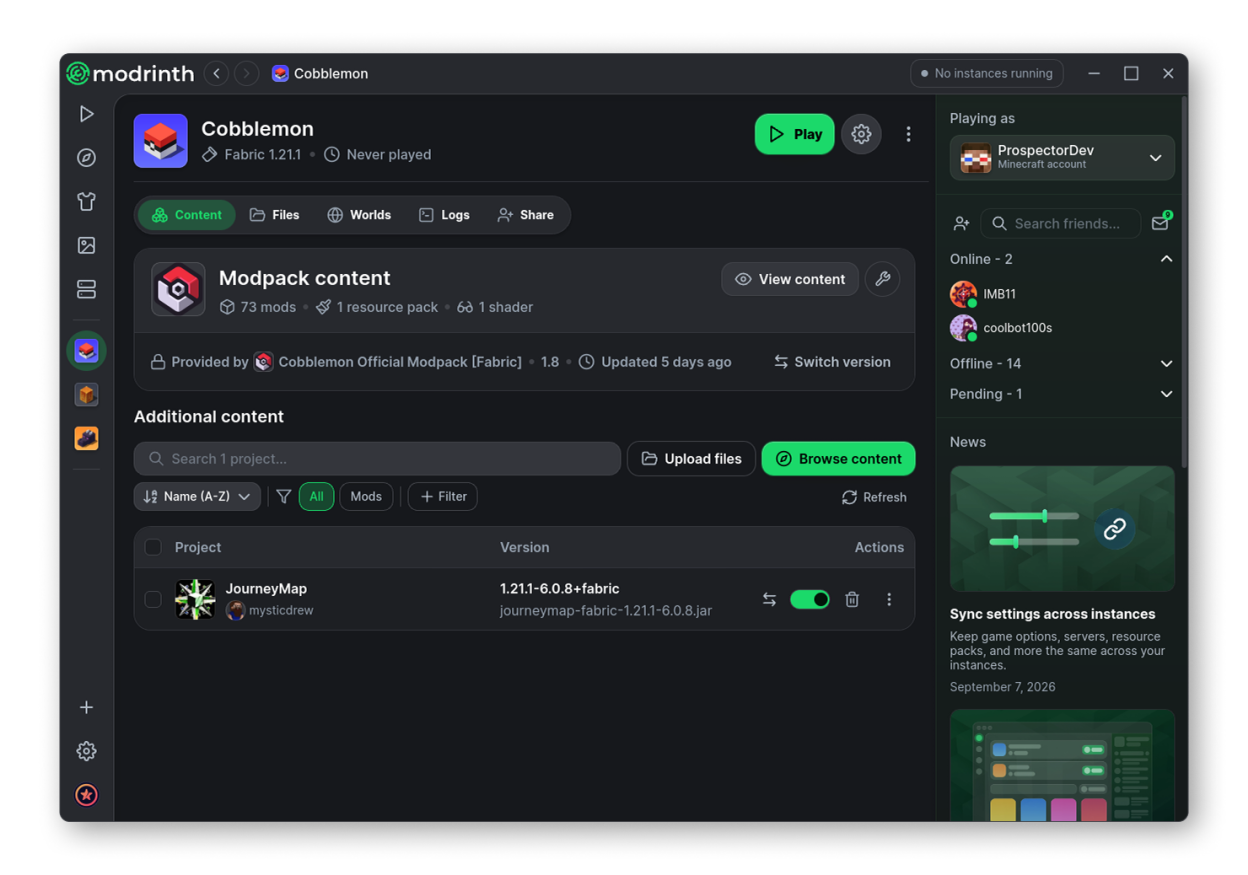The height and width of the screenshot is (875, 1248).
Task: Open the add Filter dropdown
Action: pos(443,496)
